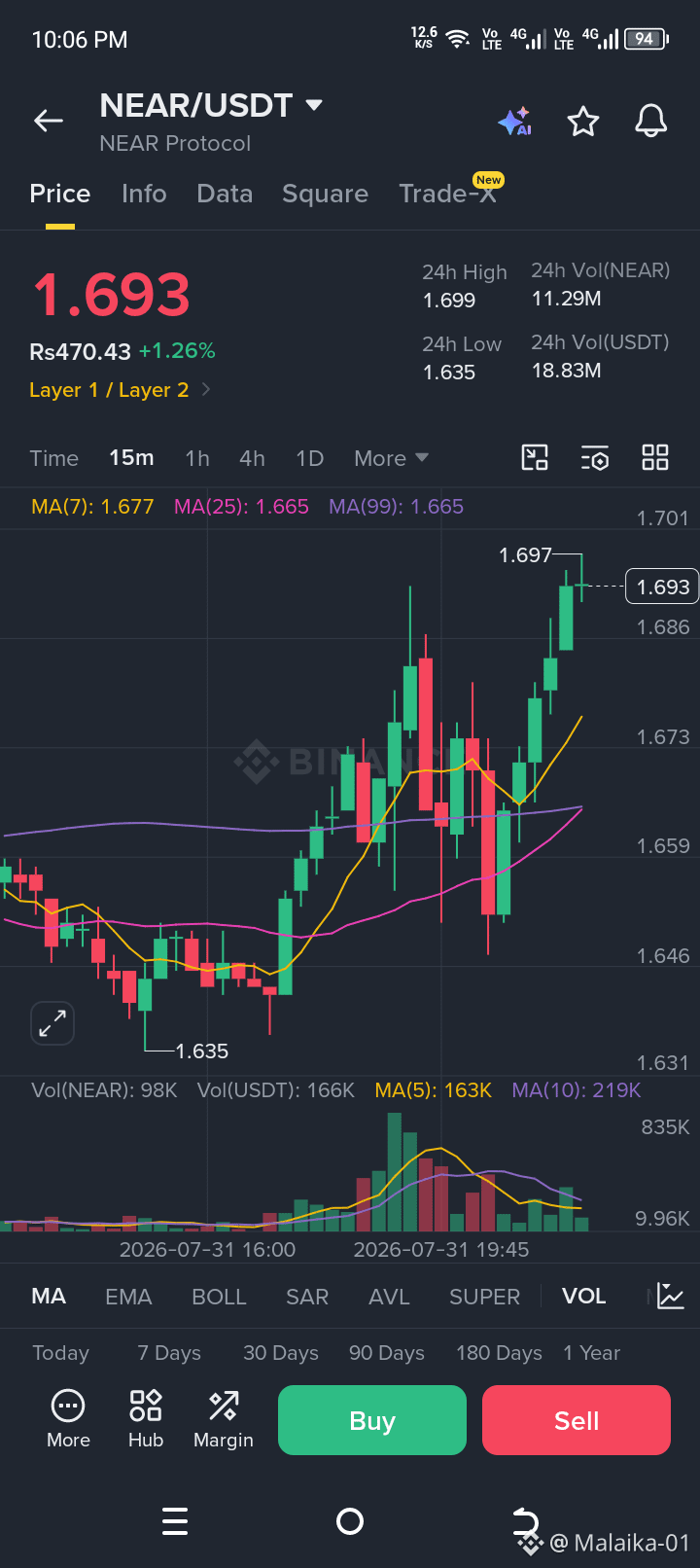Switch to the Info tab
This screenshot has width=700, height=1568.
point(144,194)
